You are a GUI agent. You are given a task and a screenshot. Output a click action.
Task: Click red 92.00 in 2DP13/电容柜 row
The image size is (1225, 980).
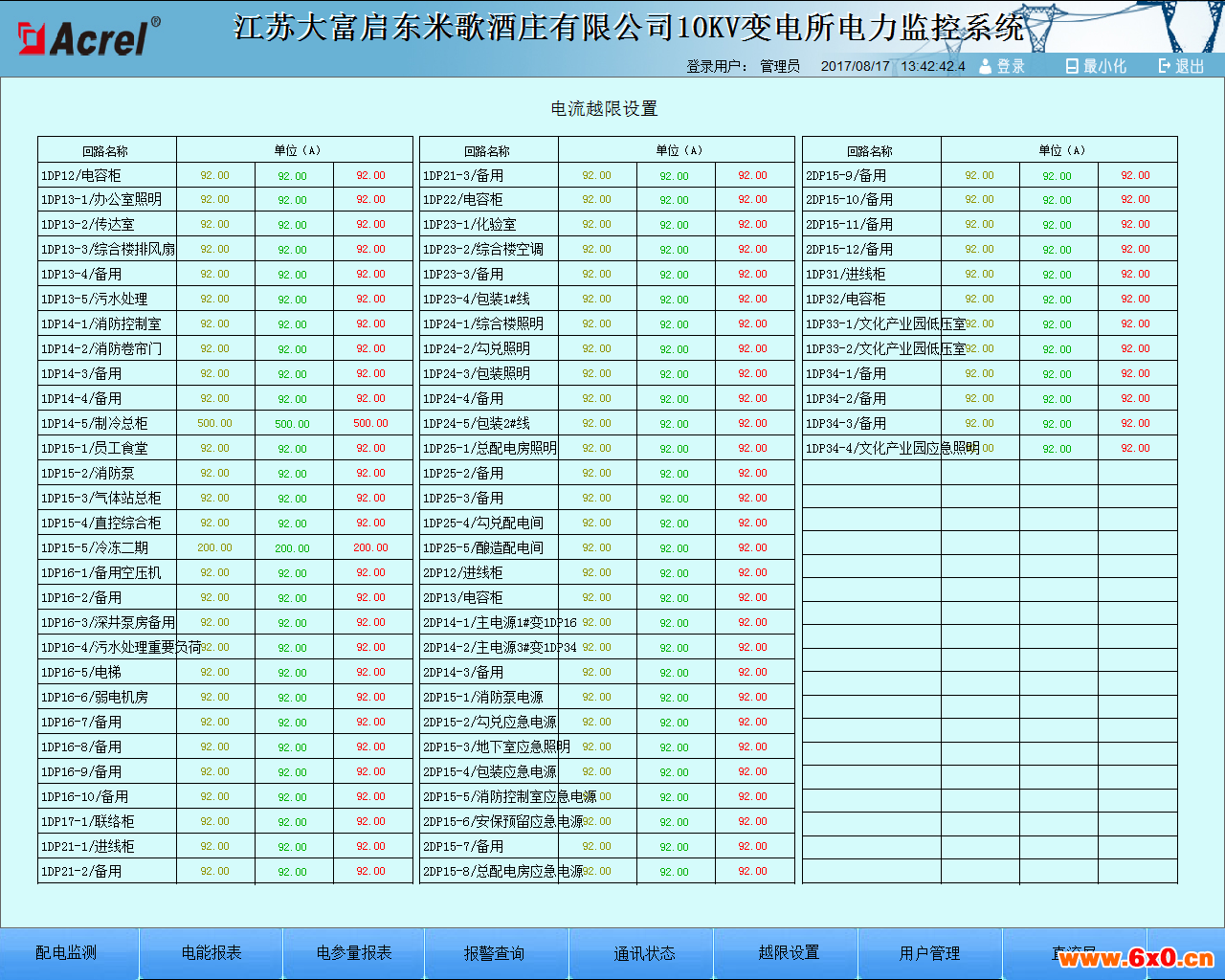coord(753,597)
